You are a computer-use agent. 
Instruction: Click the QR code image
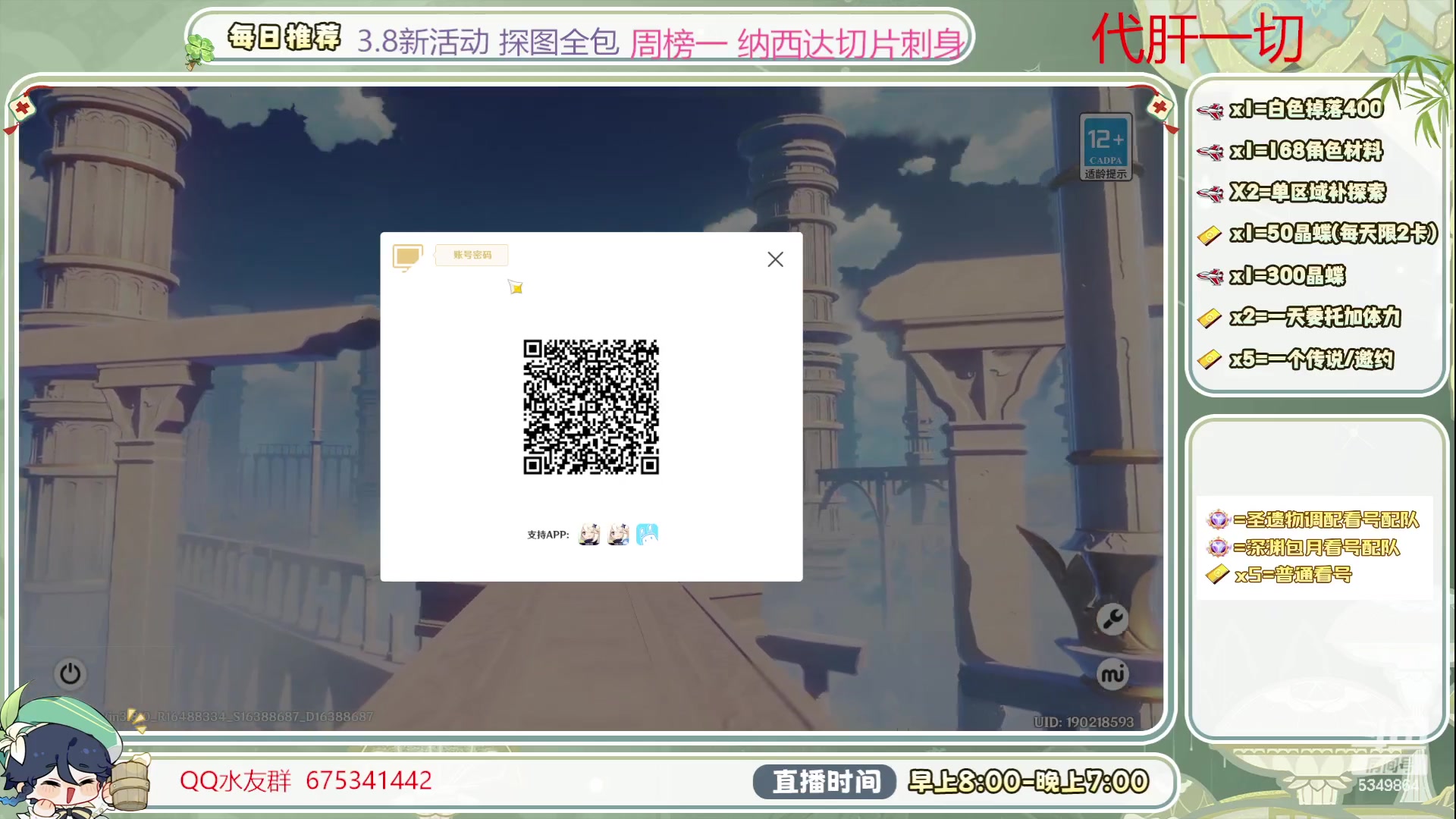[591, 407]
